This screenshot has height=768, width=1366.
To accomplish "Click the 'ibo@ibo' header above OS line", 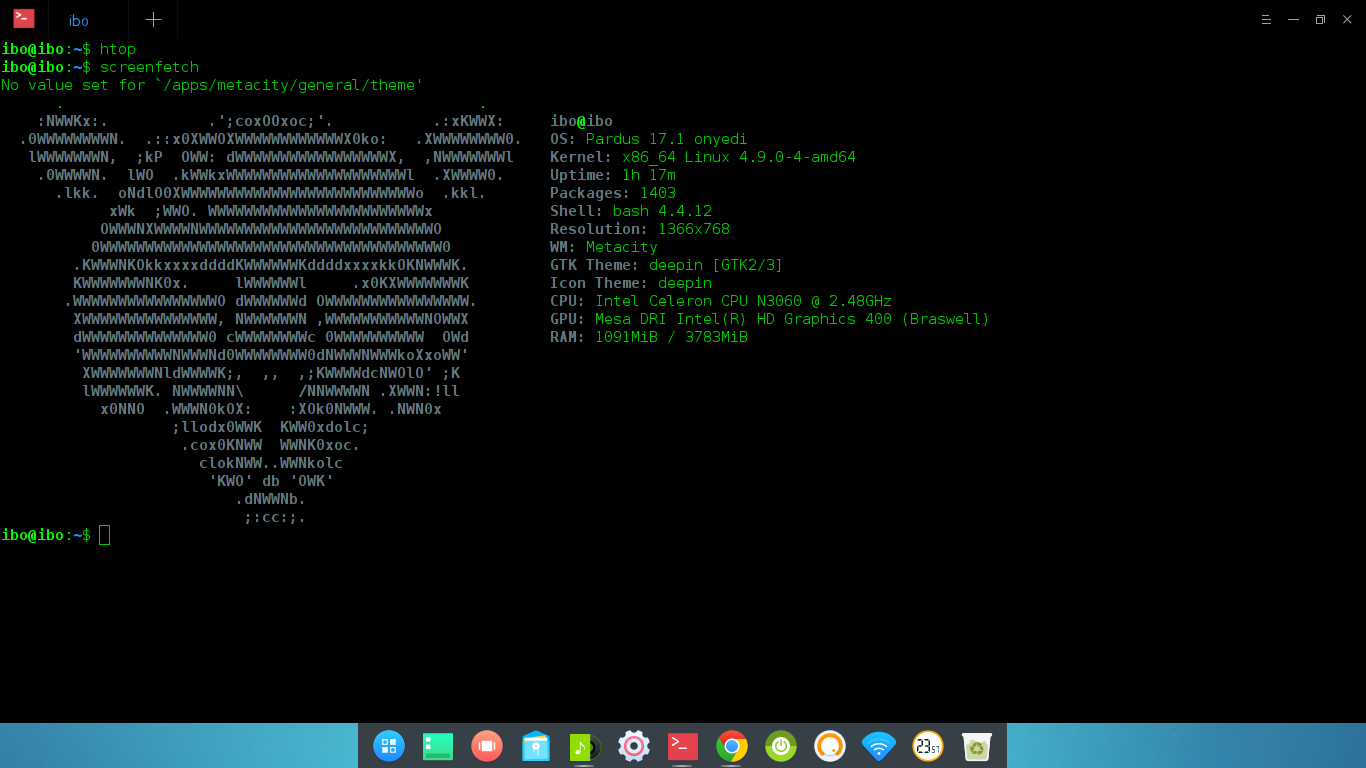I will coord(581,121).
